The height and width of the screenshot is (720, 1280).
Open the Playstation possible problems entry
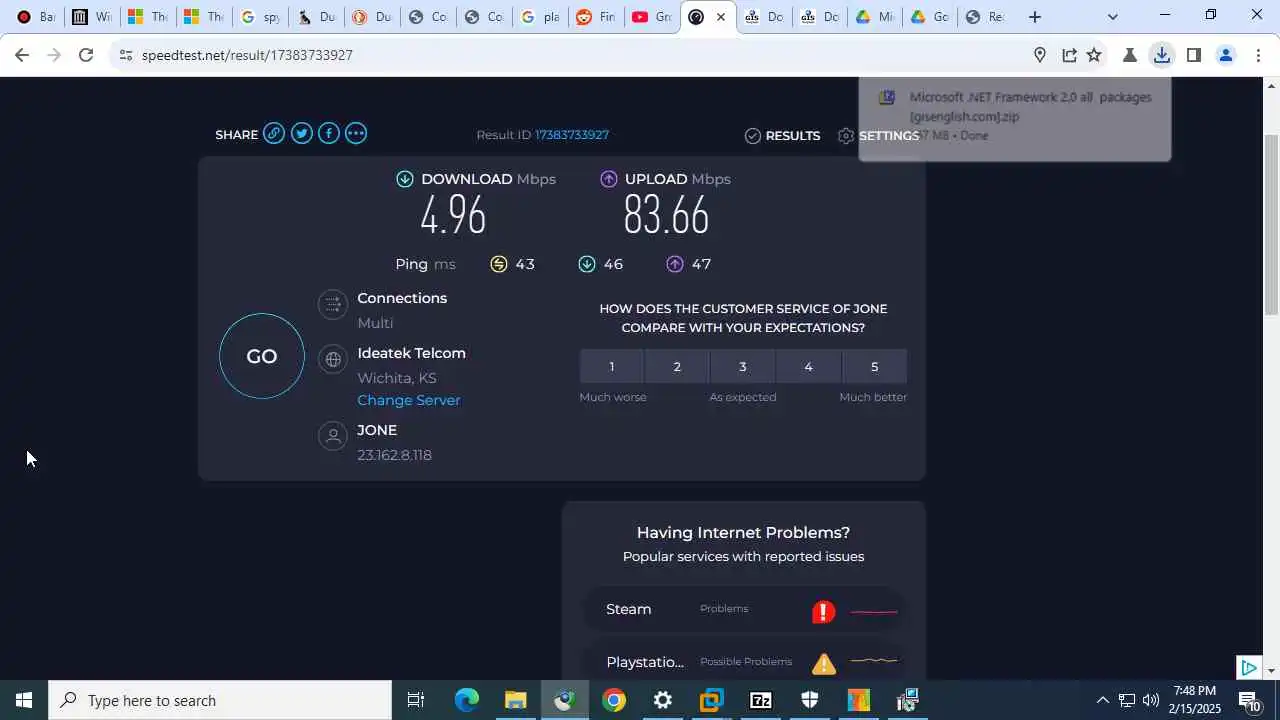click(743, 662)
